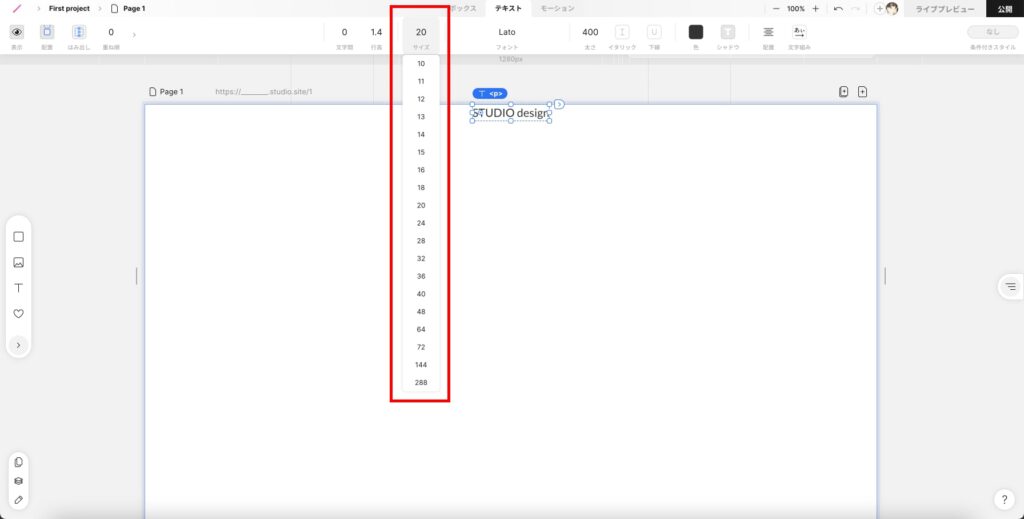This screenshot has height=519, width=1024.
Task: Switch to the モーション tab
Action: pyautogui.click(x=557, y=8)
